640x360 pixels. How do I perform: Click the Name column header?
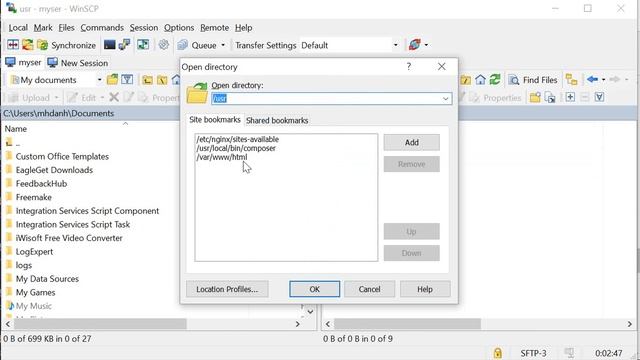pyautogui.click(x=16, y=129)
